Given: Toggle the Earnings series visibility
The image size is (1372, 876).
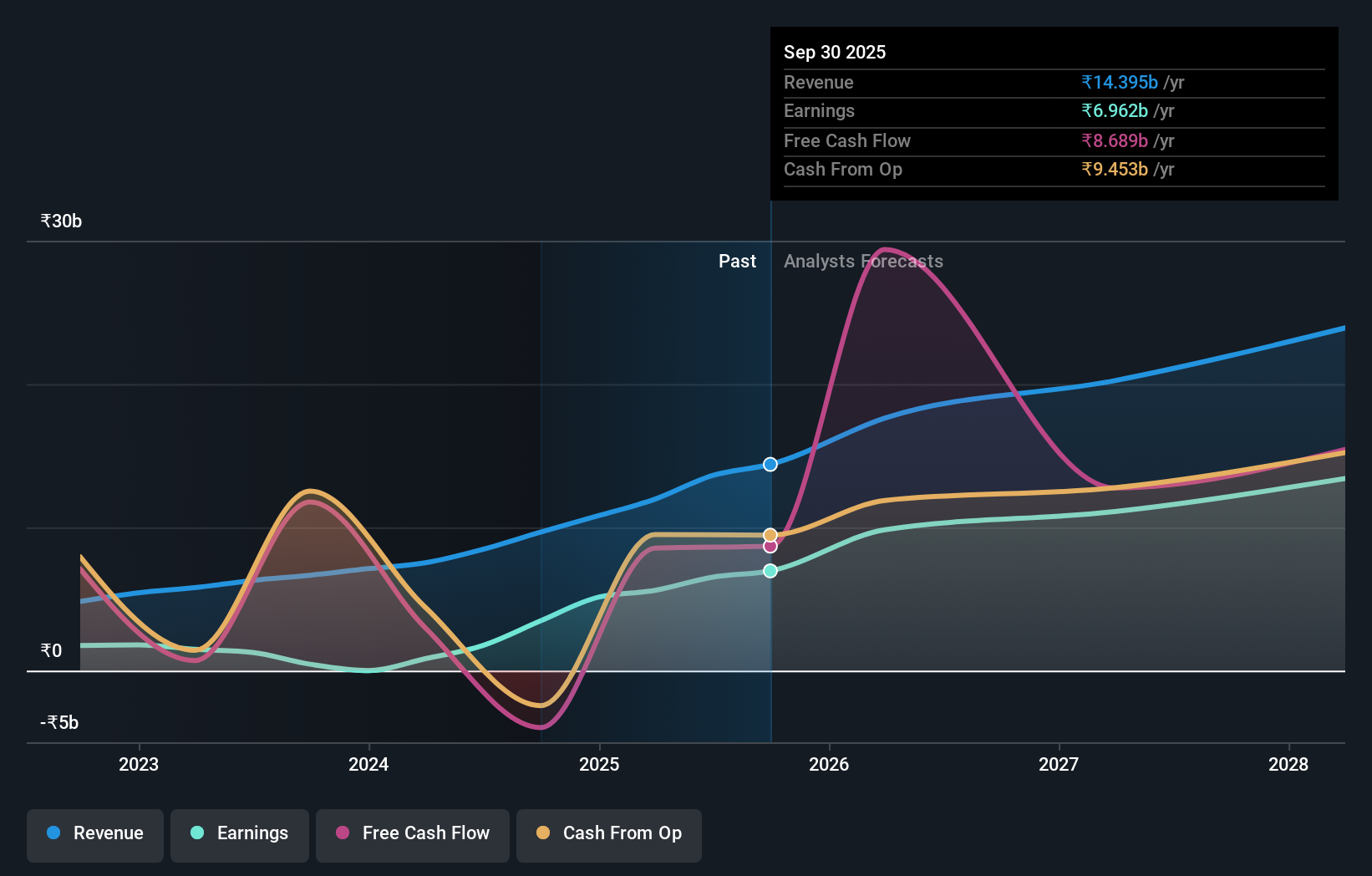Looking at the screenshot, I should click(x=240, y=833).
